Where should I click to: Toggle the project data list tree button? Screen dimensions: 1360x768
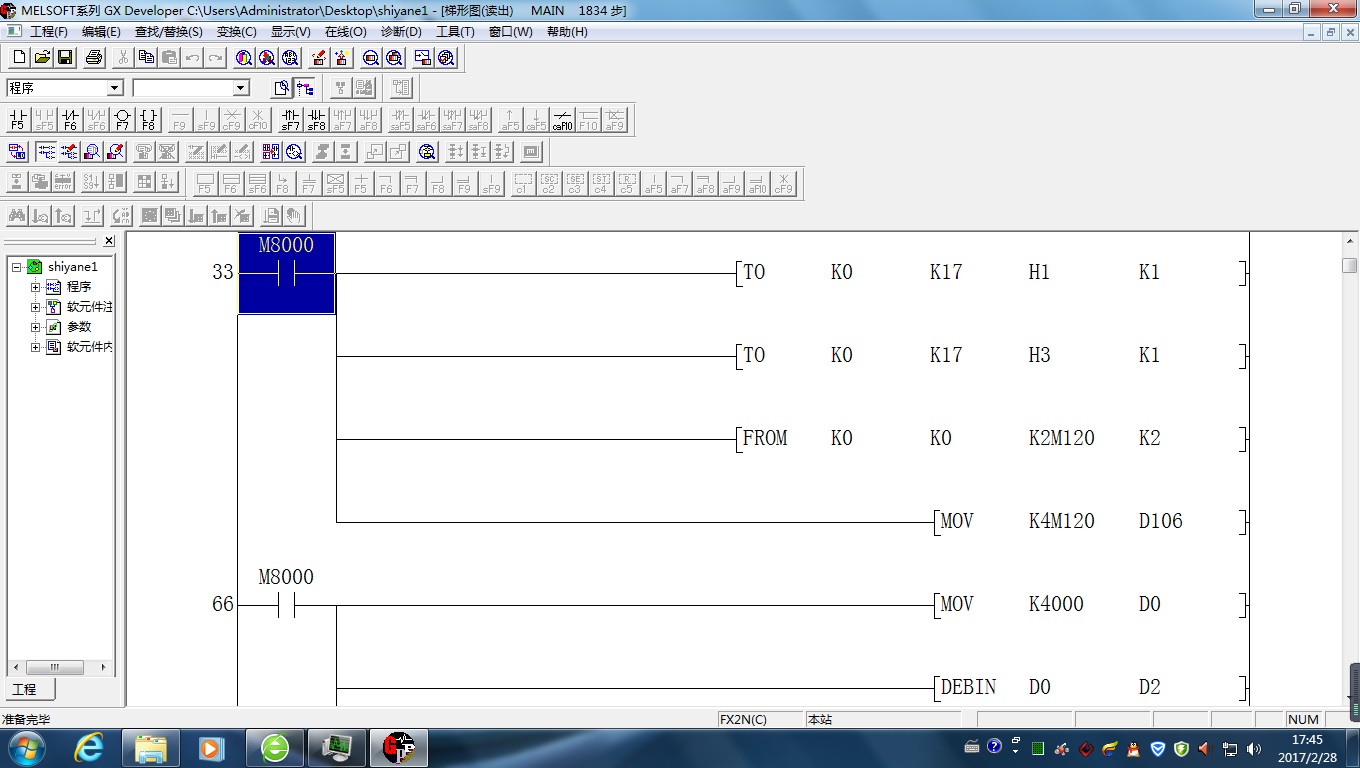[304, 88]
